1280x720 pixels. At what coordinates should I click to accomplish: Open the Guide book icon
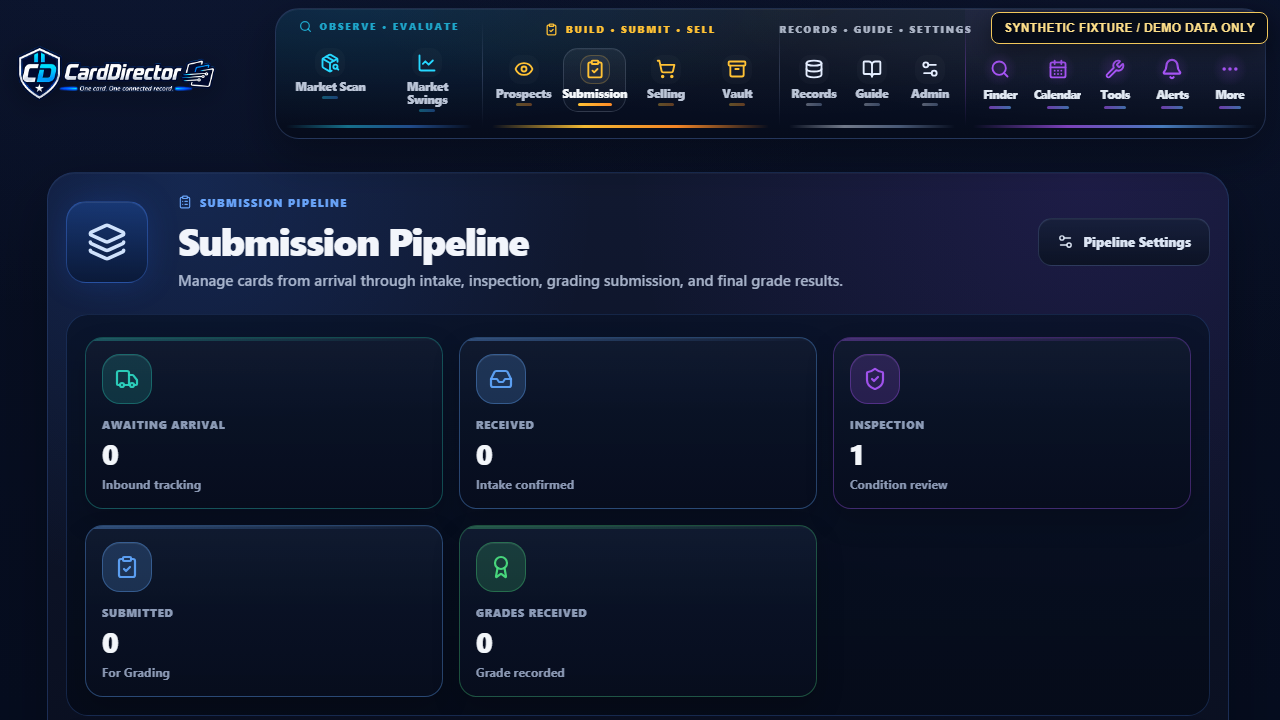coord(872,69)
